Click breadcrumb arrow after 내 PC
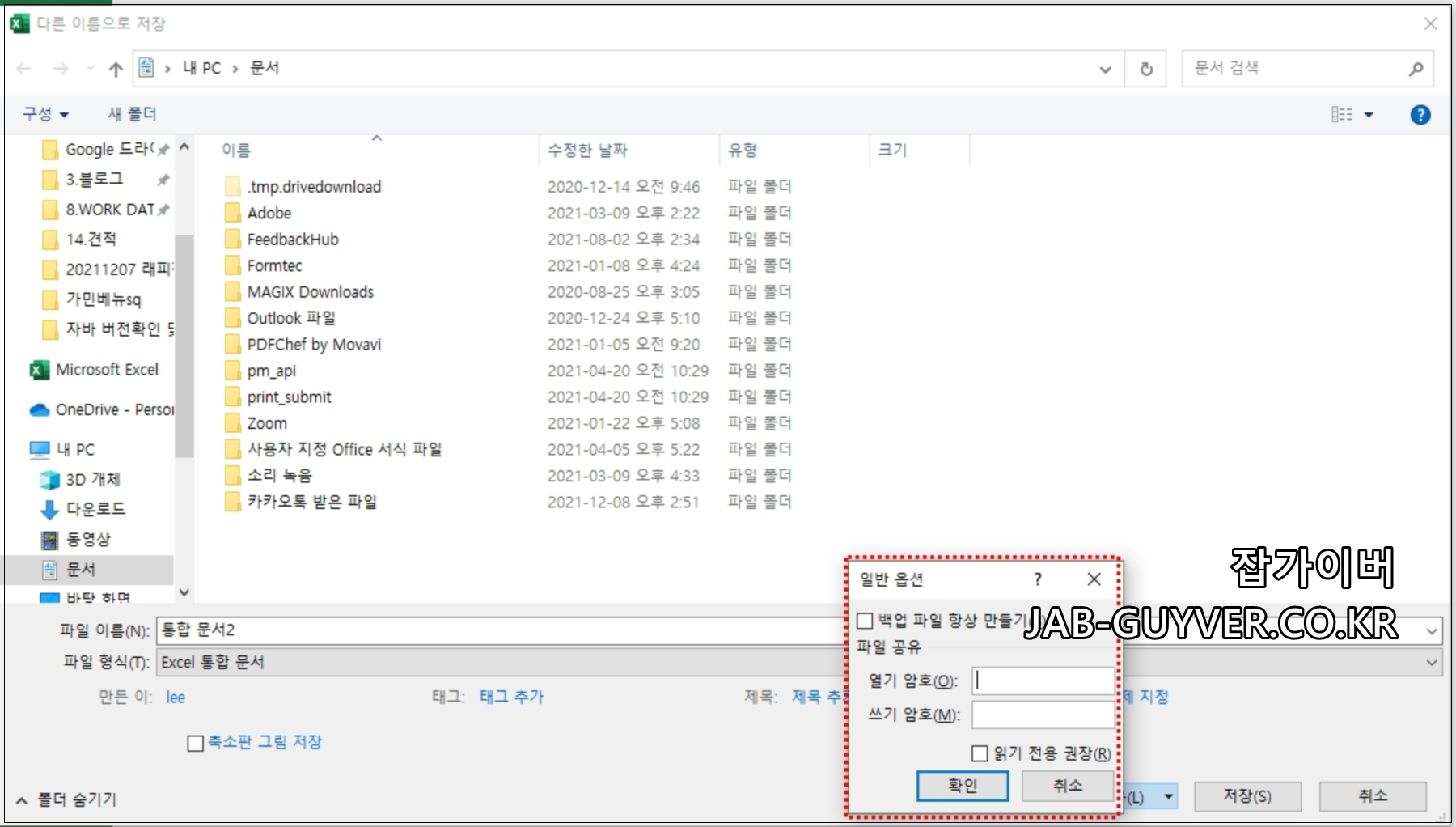Screen dimensions: 1456x827 (235, 69)
